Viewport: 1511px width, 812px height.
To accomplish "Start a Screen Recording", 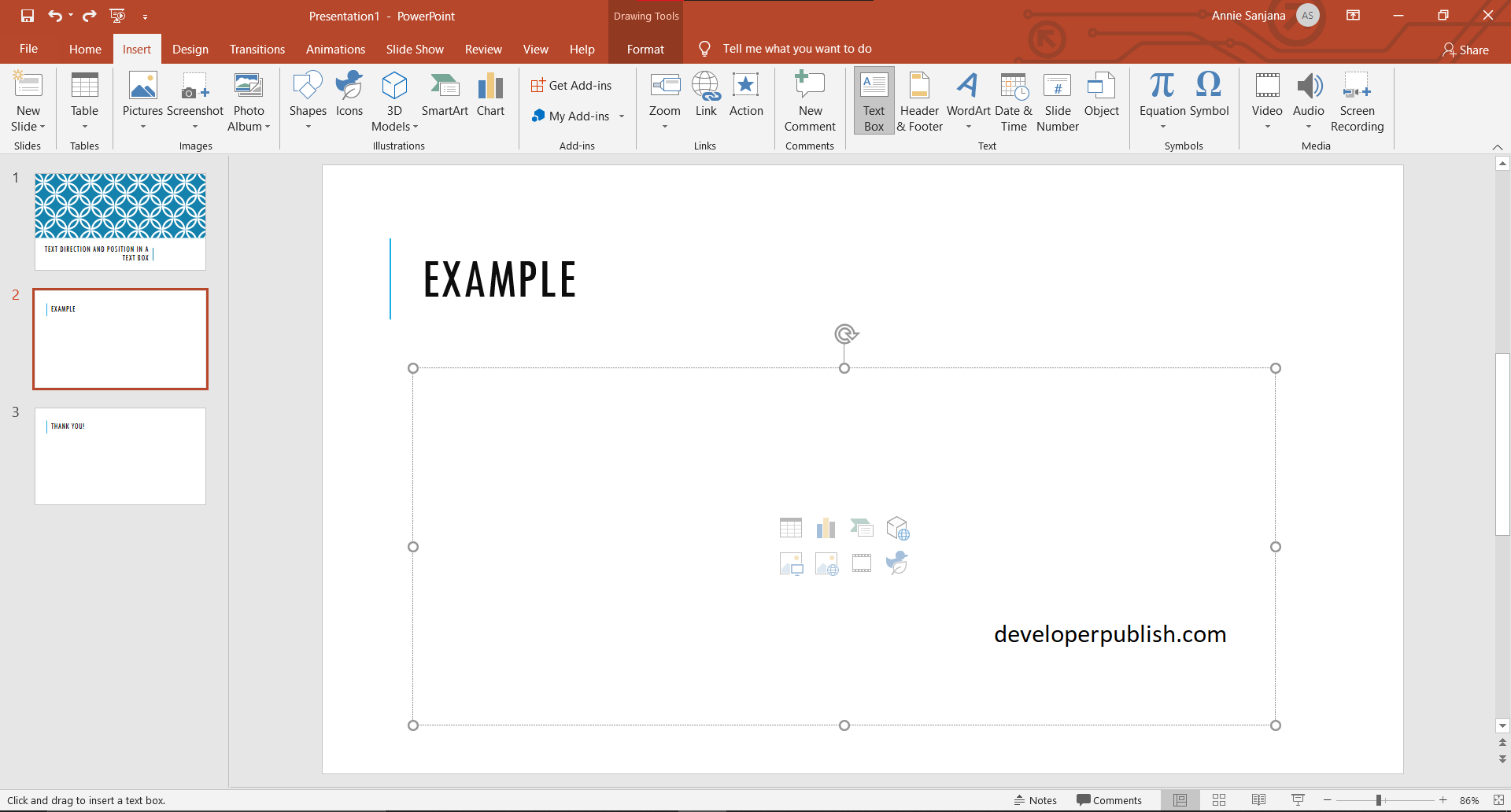I will [x=1358, y=101].
